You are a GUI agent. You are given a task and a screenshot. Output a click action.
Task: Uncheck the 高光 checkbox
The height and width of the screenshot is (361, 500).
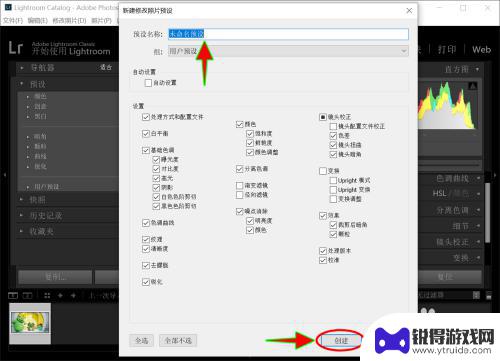[x=156, y=178]
